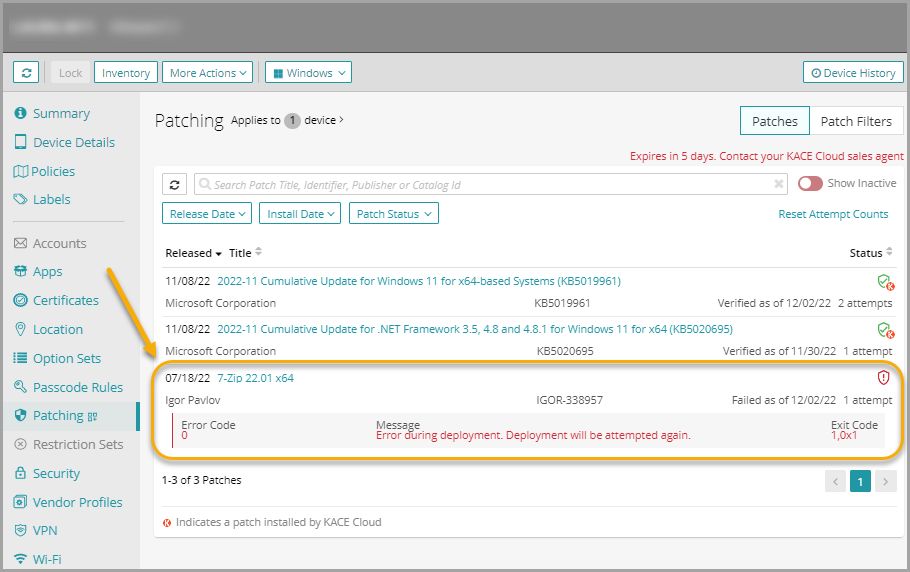The width and height of the screenshot is (910, 572).
Task: Switch to the Patch Filters tab
Action: 855,121
